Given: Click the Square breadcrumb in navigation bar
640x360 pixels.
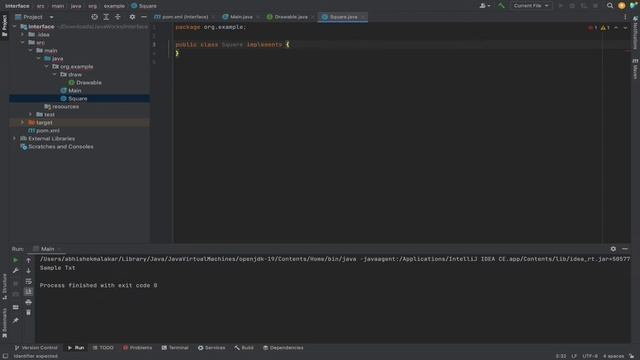Looking at the screenshot, I should tap(144, 6).
